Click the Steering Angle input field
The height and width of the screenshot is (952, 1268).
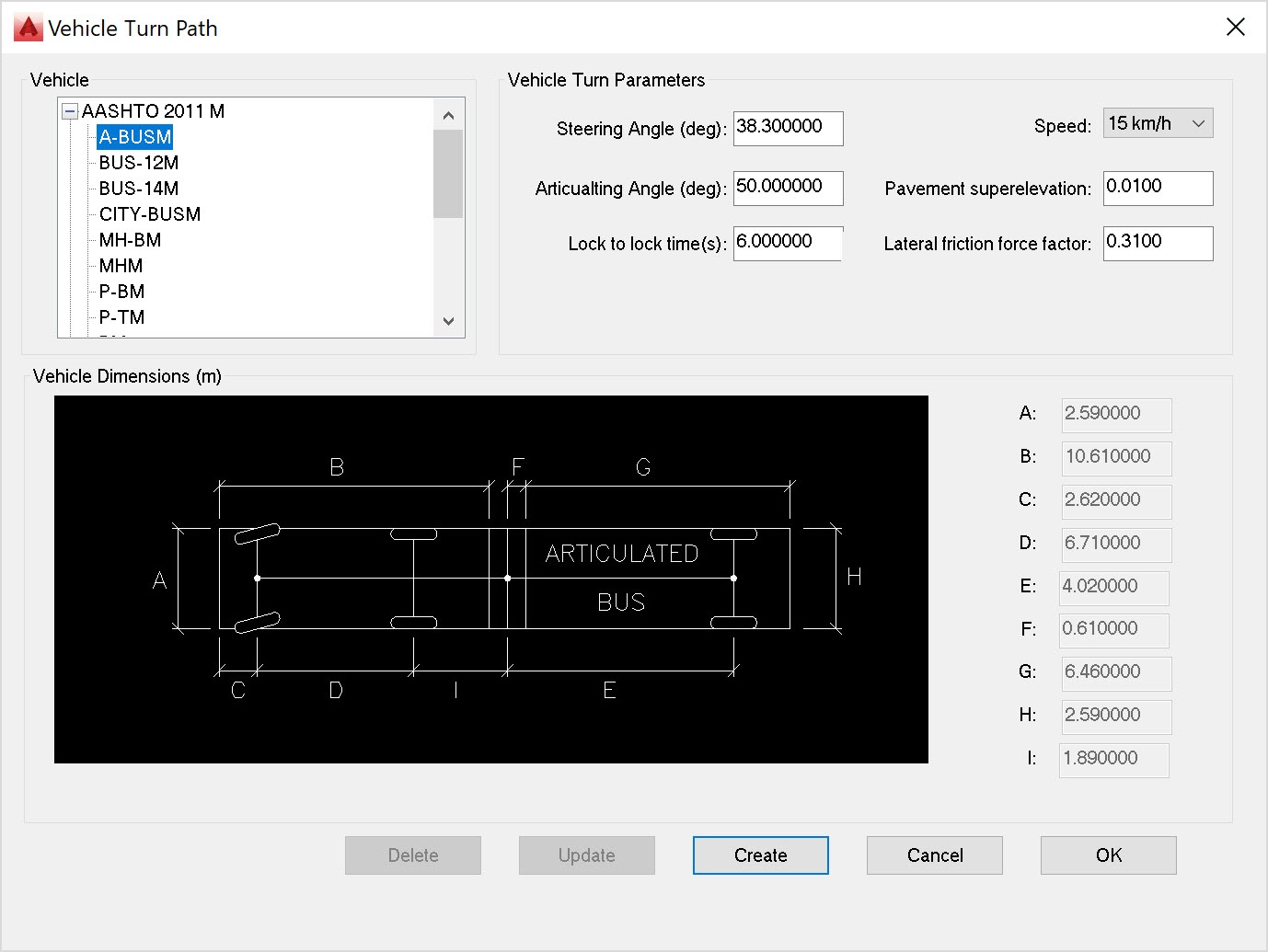(x=788, y=128)
